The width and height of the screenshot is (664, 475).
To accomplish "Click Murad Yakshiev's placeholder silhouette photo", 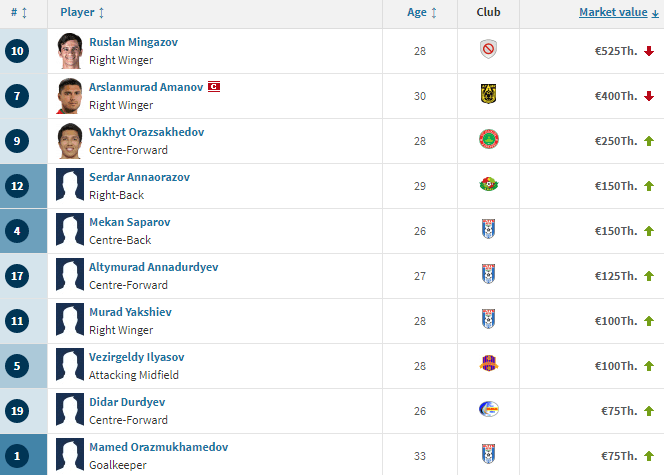I will [69, 320].
